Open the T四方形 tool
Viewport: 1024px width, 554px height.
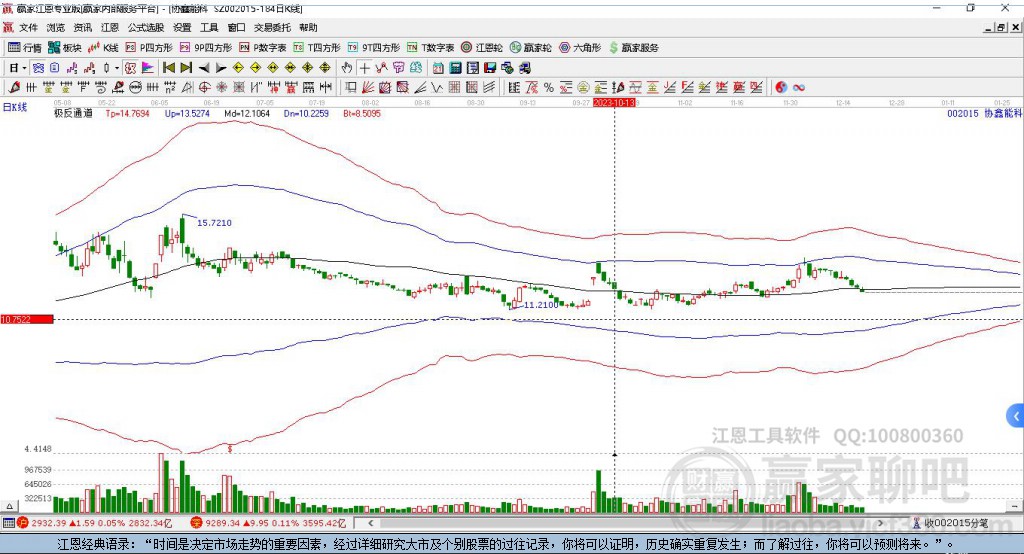pos(317,48)
